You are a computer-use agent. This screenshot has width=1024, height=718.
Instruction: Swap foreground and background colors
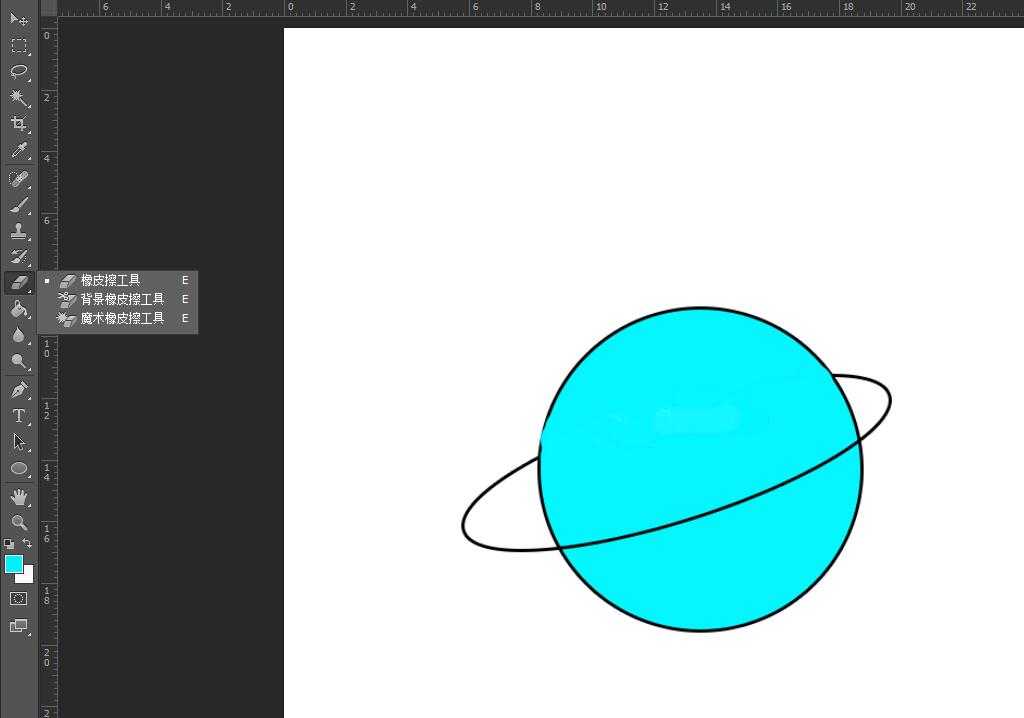27,543
